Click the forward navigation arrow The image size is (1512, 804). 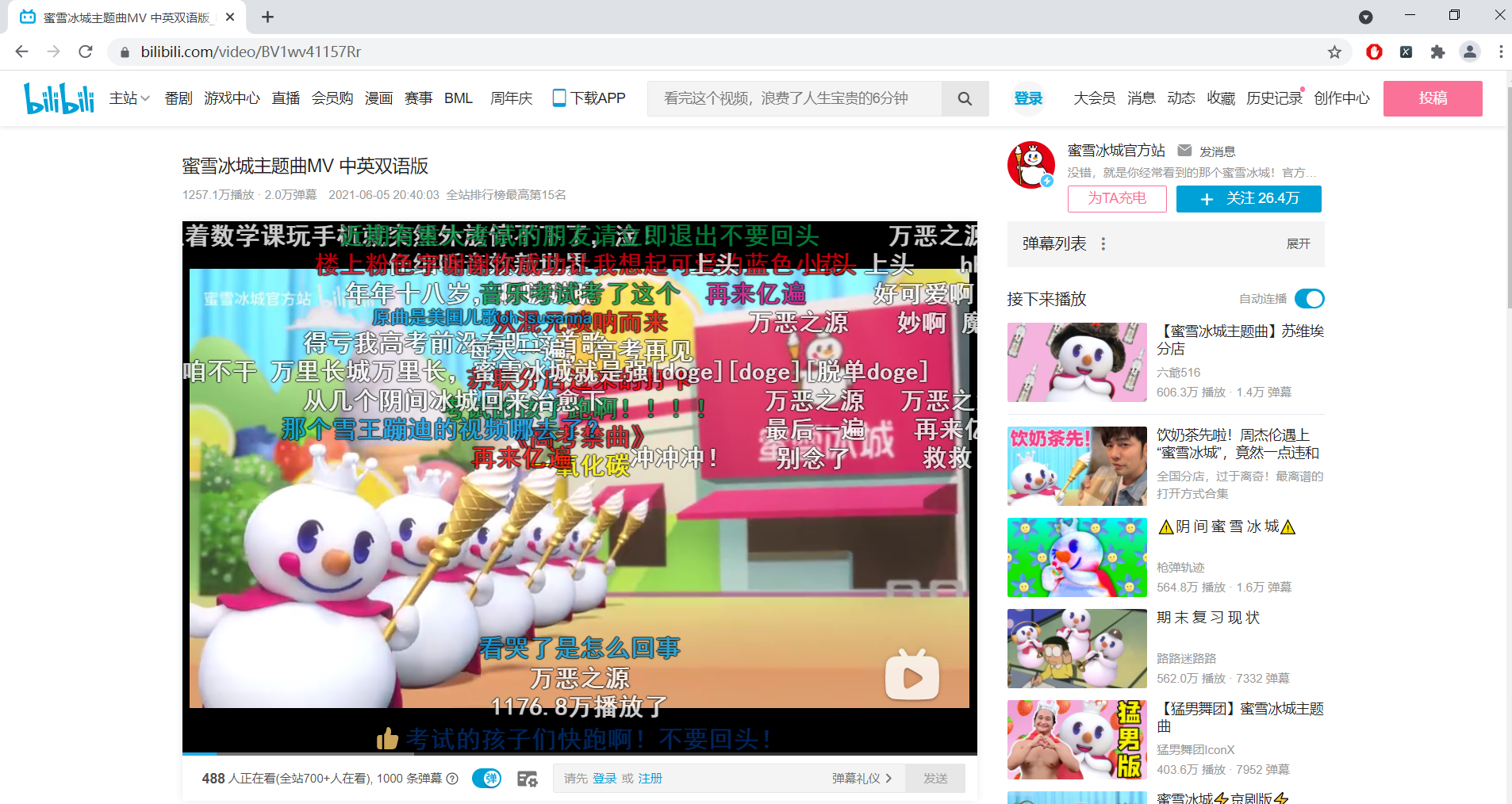(x=54, y=52)
